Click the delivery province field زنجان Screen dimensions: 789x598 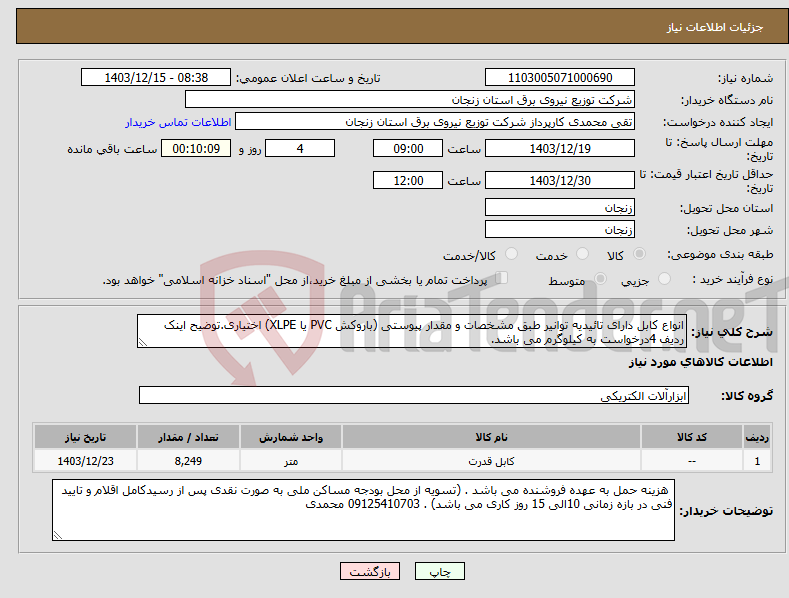click(560, 207)
